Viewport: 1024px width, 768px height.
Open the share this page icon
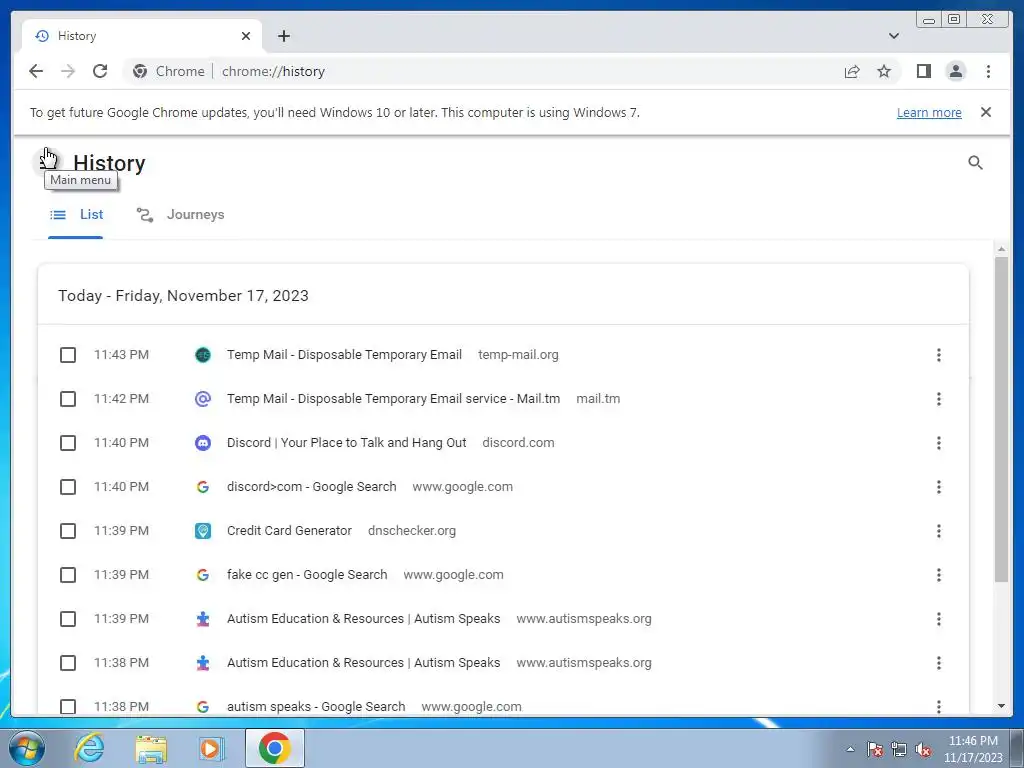click(852, 71)
